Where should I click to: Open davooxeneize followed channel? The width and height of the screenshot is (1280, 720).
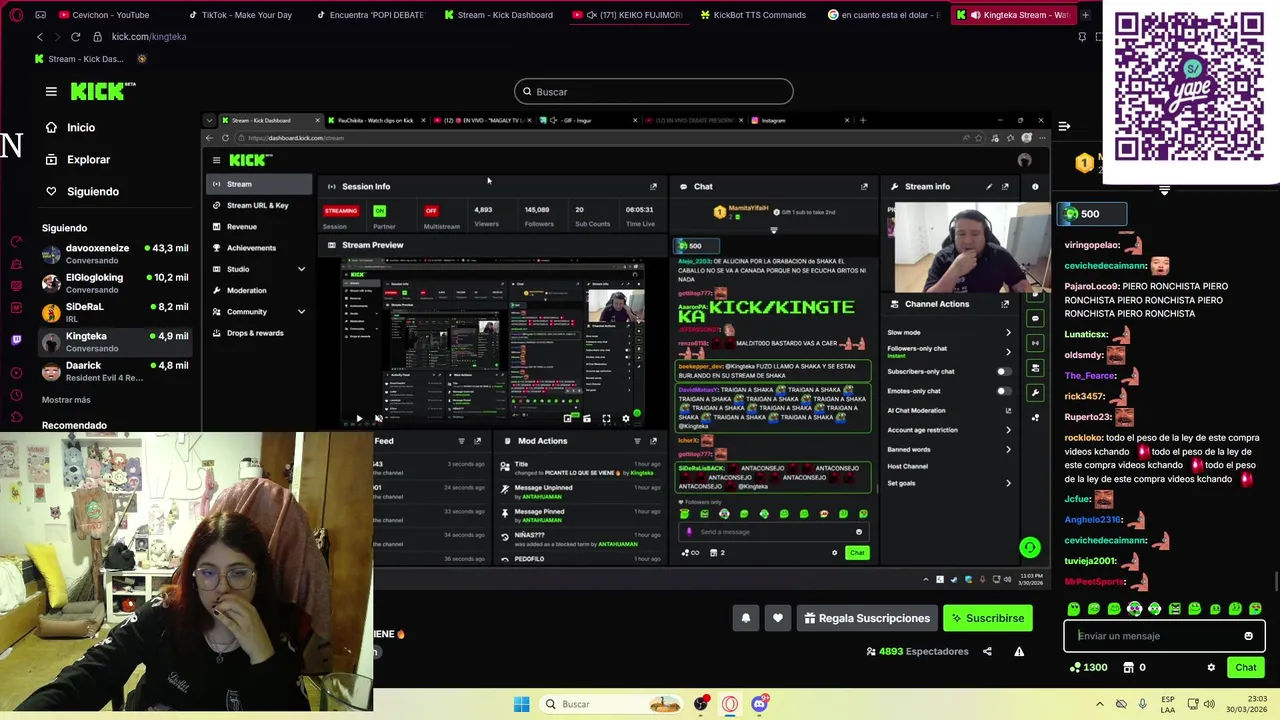pos(115,254)
